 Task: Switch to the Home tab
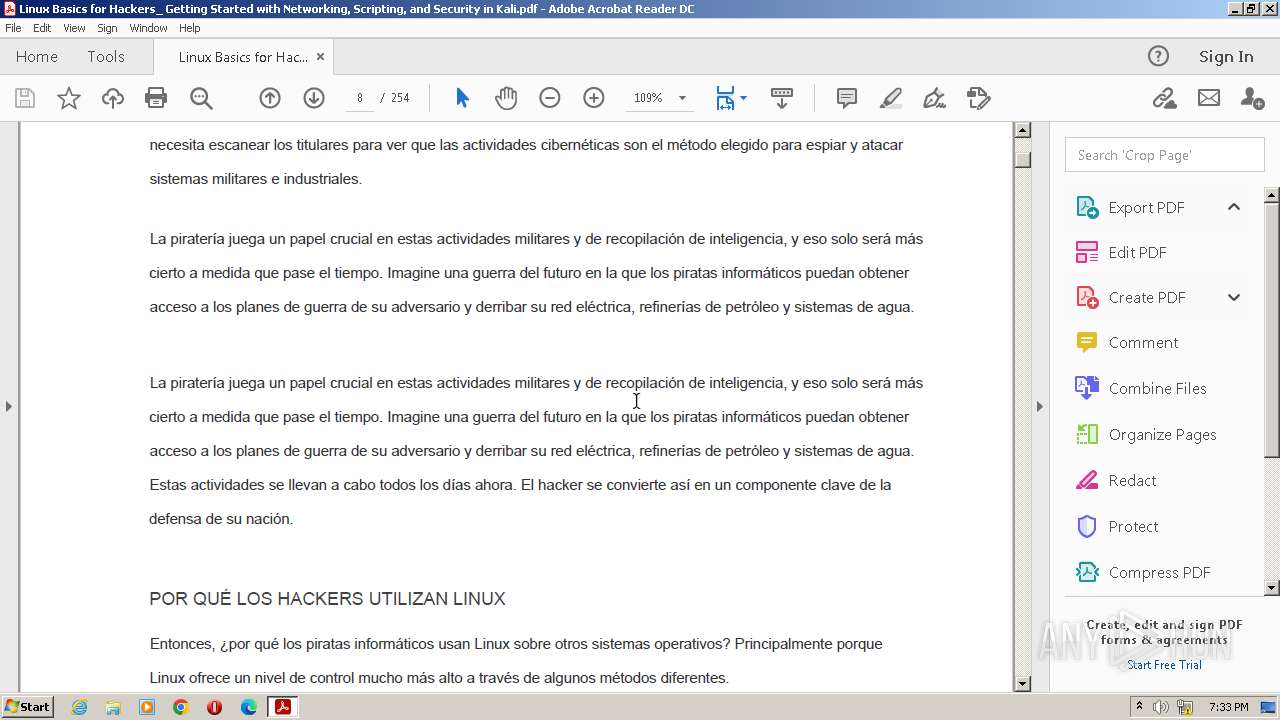click(x=37, y=57)
